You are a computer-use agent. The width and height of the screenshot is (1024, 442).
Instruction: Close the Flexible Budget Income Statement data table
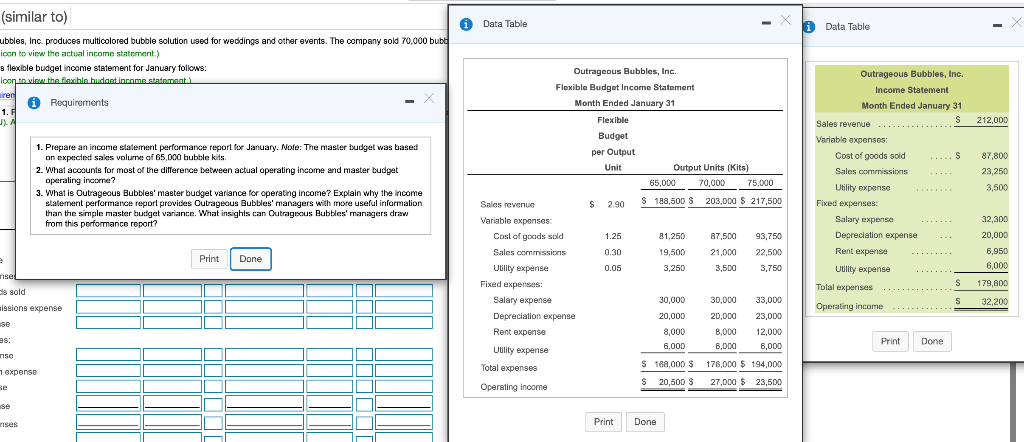(x=784, y=22)
